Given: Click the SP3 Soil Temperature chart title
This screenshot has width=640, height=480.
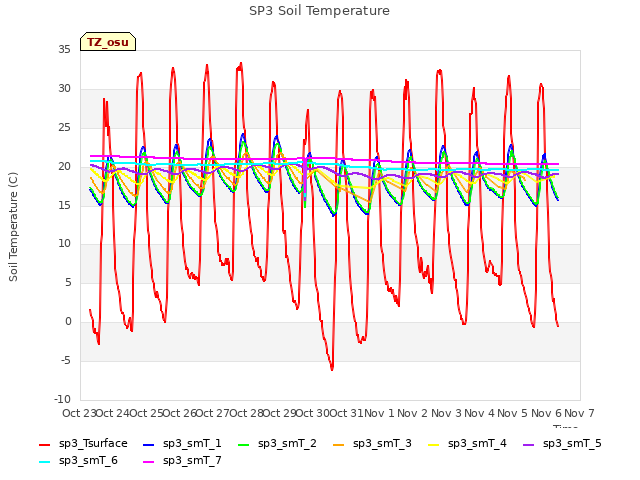Looking at the screenshot, I should [x=319, y=11].
